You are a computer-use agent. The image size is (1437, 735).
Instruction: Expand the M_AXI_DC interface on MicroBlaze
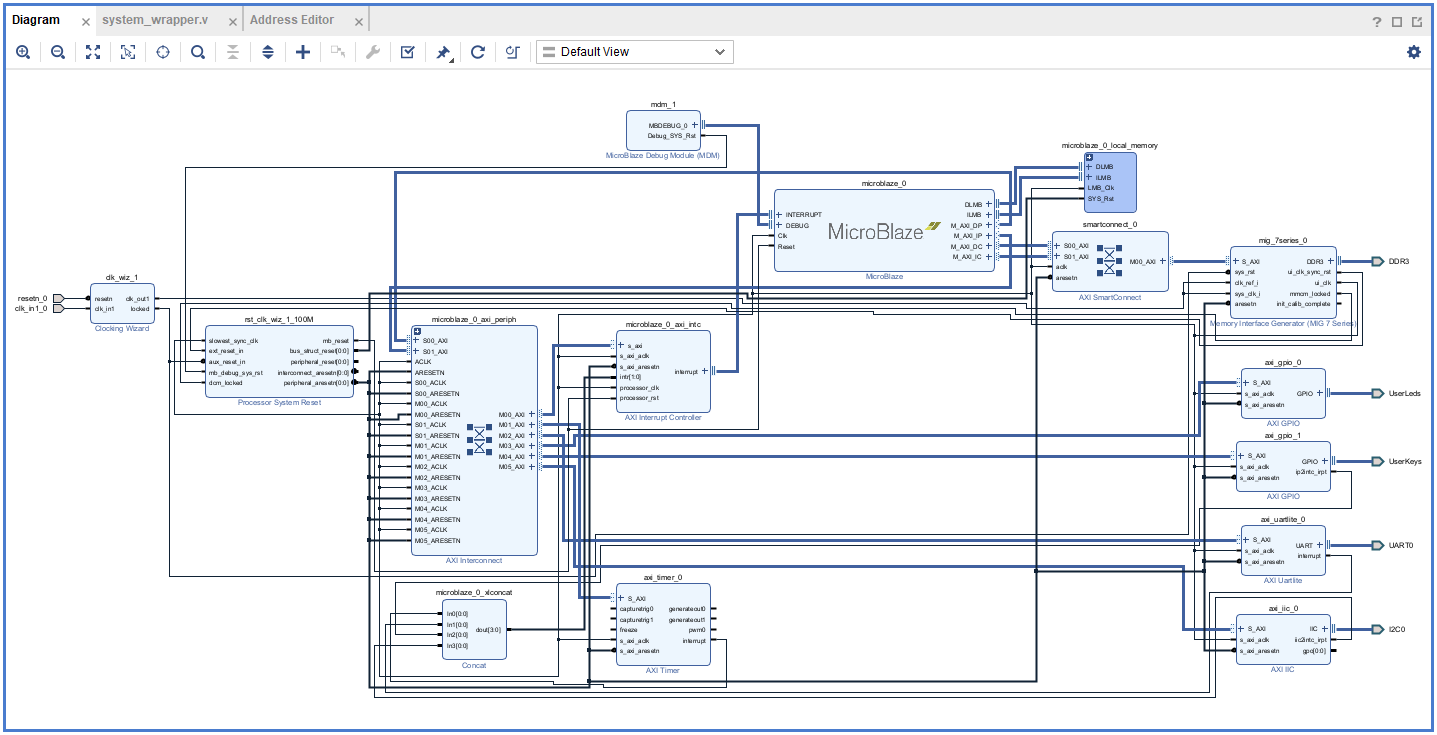pyautogui.click(x=989, y=246)
